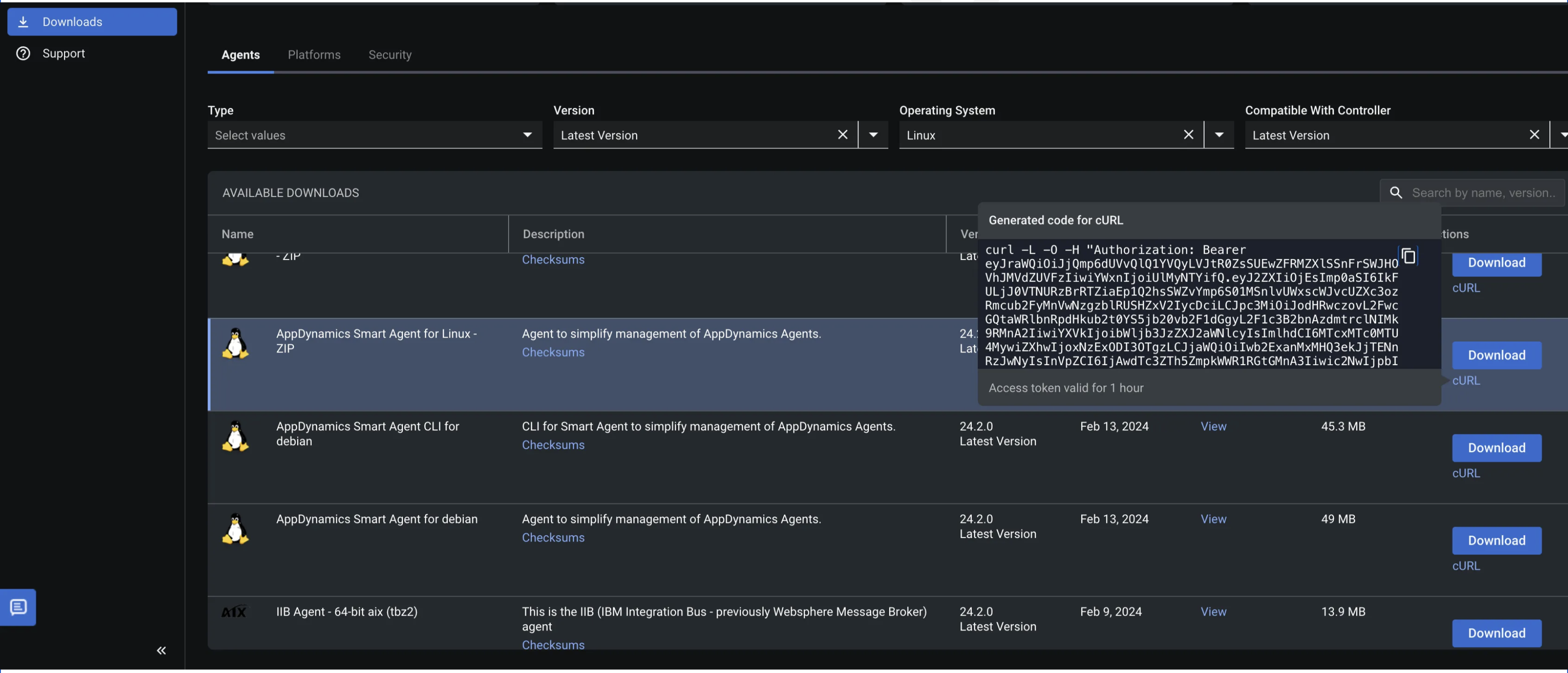Select AppDynamics Smart Agent CLI for debian

click(367, 433)
